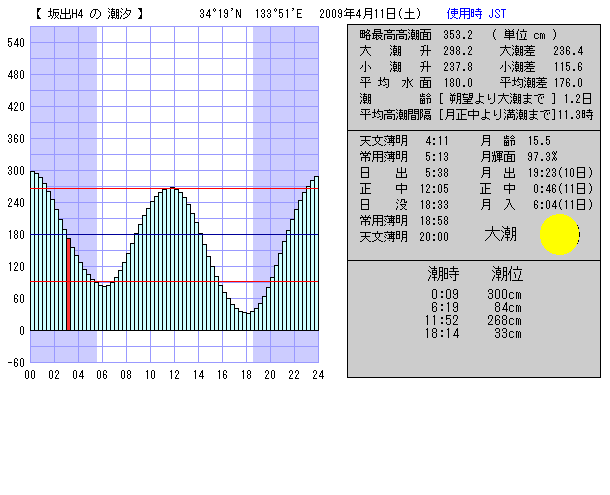Click the tide time 18:14
This screenshot has width=610, height=495.
(x=442, y=334)
